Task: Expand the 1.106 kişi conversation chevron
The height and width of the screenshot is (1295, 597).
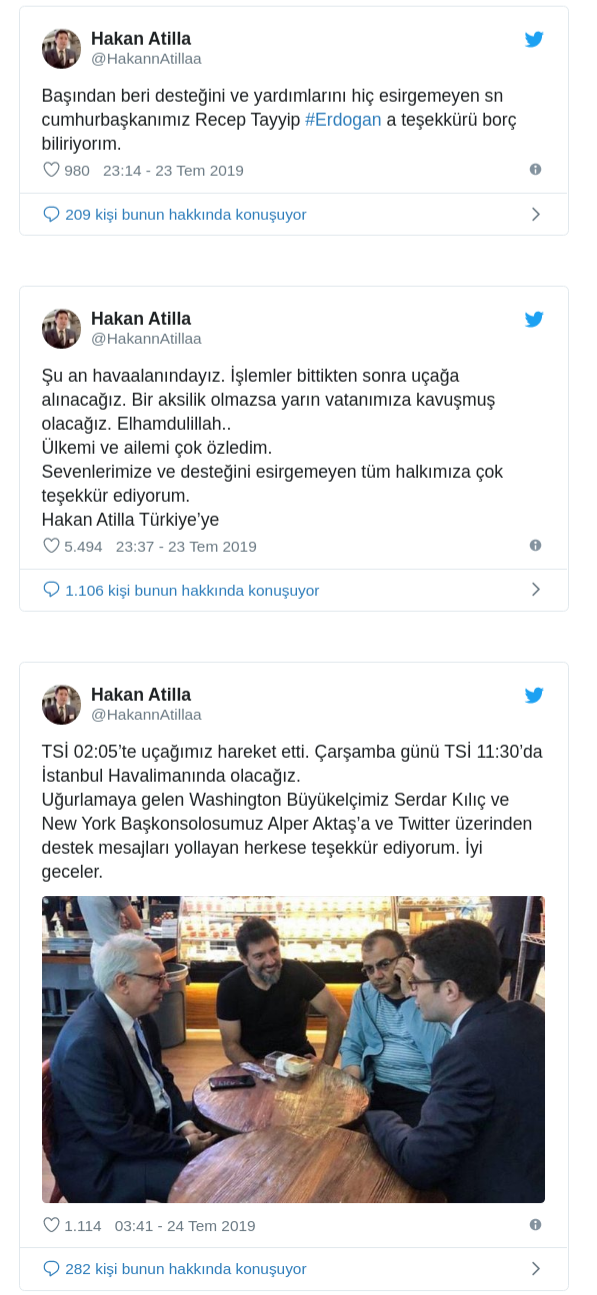Action: click(x=536, y=590)
